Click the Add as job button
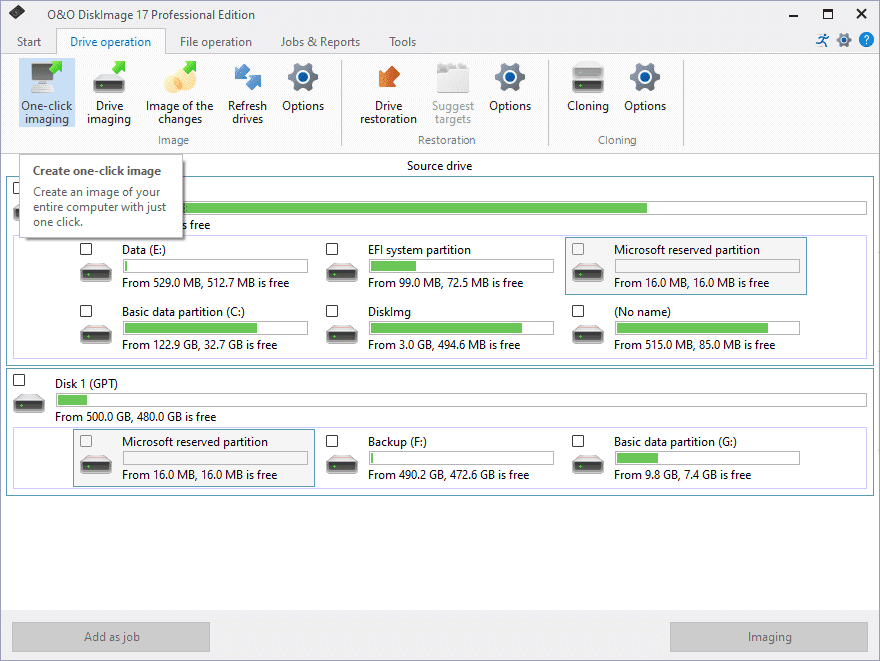This screenshot has width=880, height=661. pyautogui.click(x=111, y=637)
